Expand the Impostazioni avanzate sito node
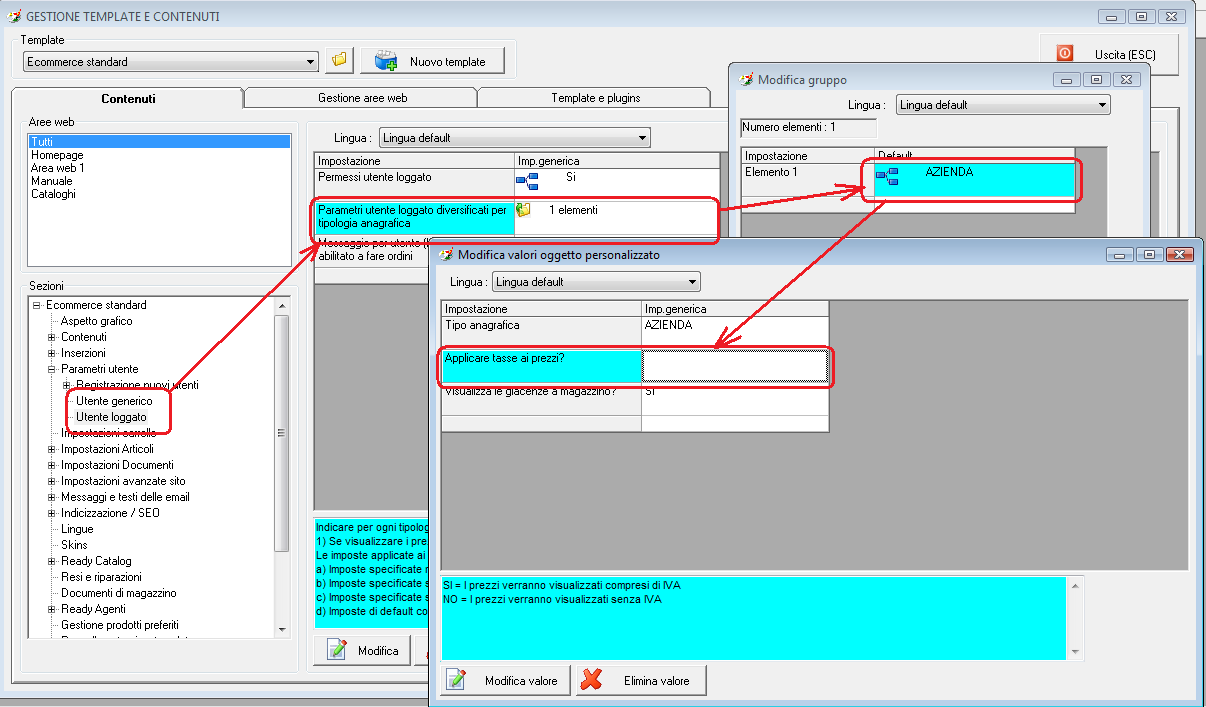The image size is (1206, 707). 52,481
